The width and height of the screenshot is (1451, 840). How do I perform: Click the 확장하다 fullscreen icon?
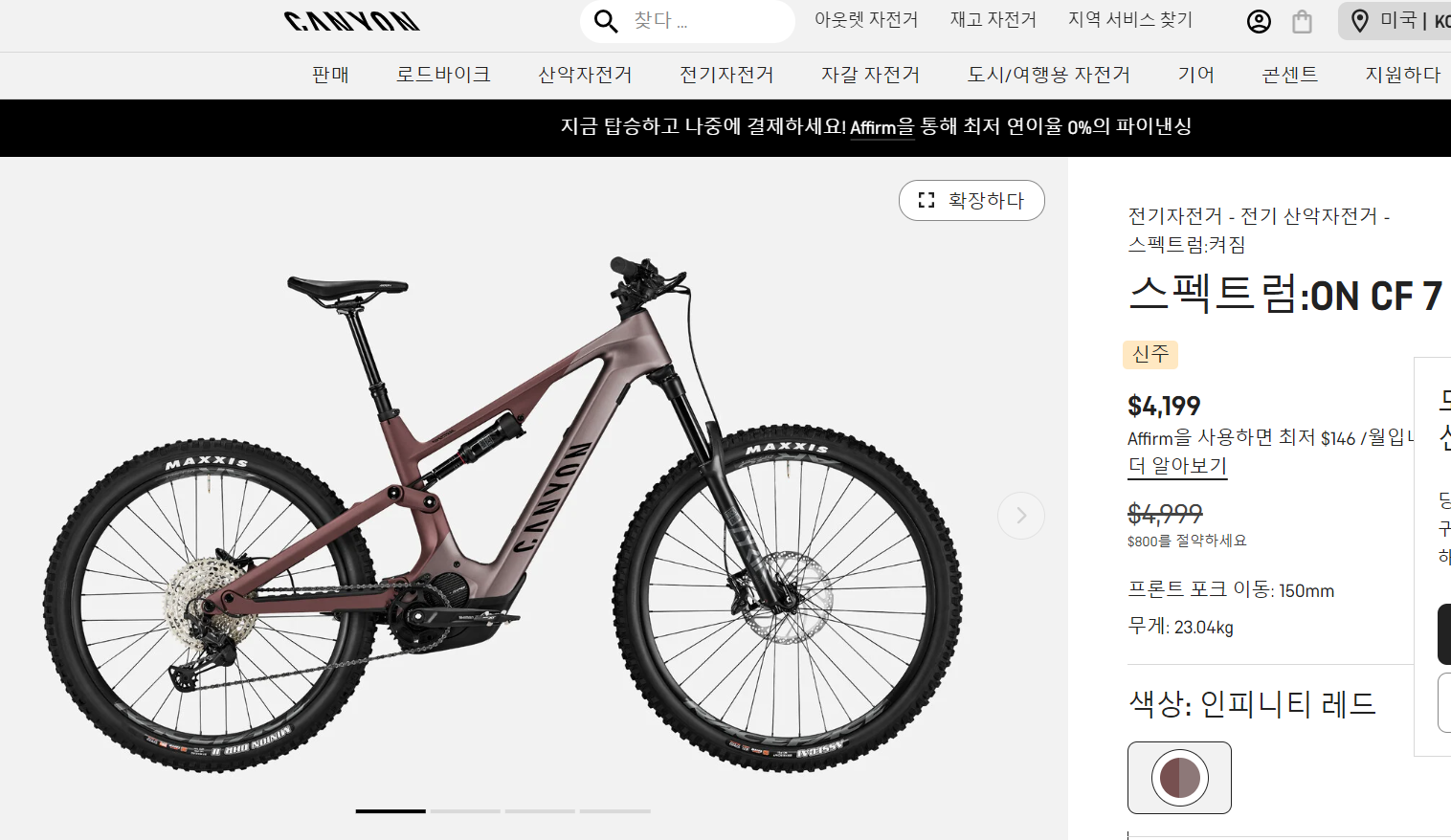coord(926,200)
